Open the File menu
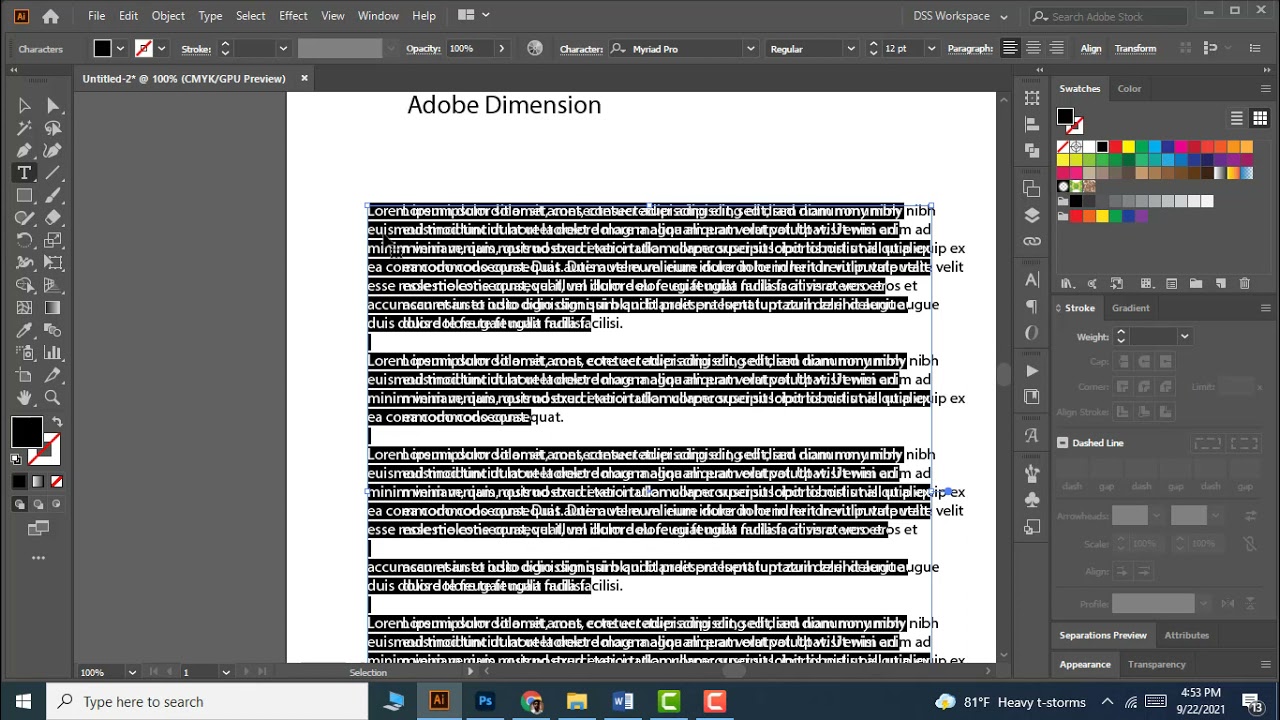This screenshot has width=1280, height=720. coord(96,16)
